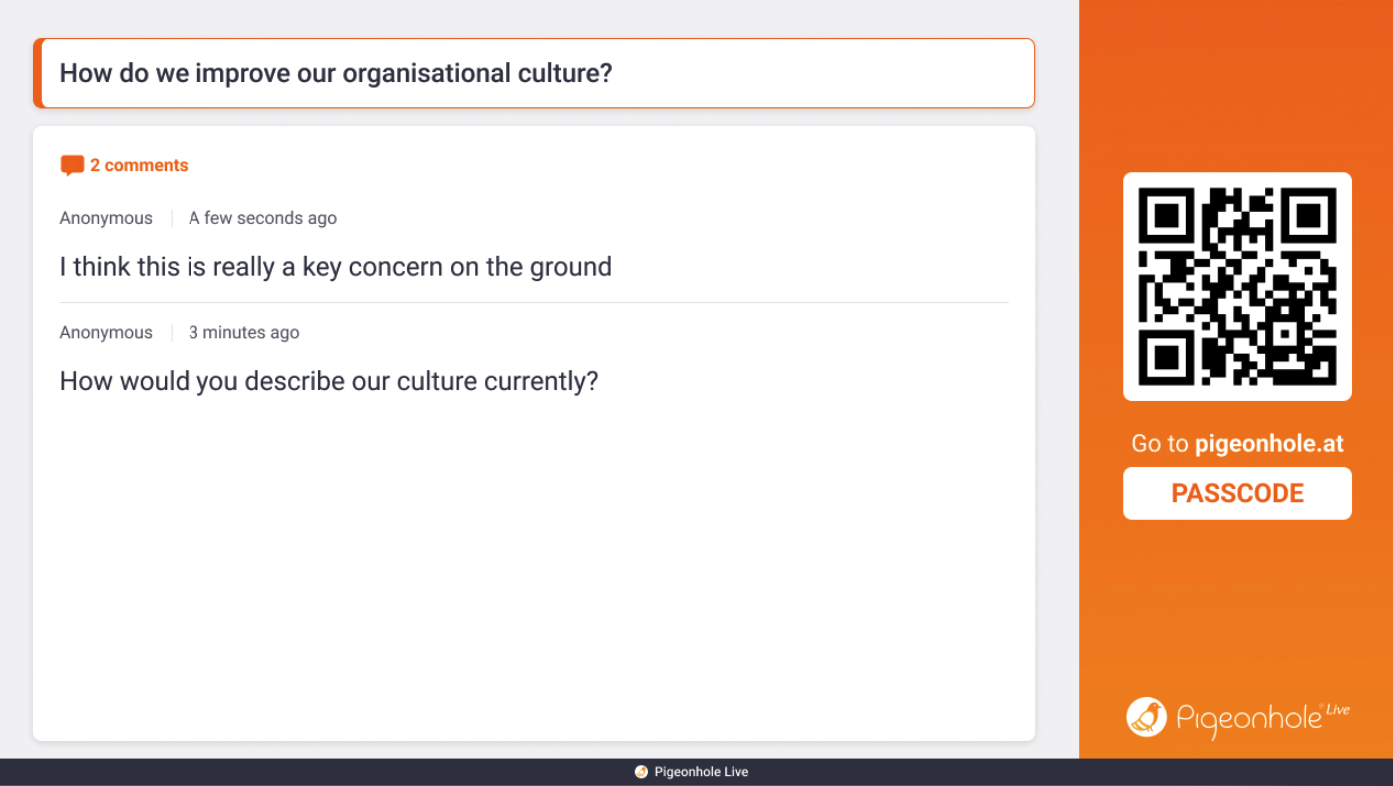The height and width of the screenshot is (786, 1393).
Task: Select the "describe our culture currently" comment
Action: 328,381
